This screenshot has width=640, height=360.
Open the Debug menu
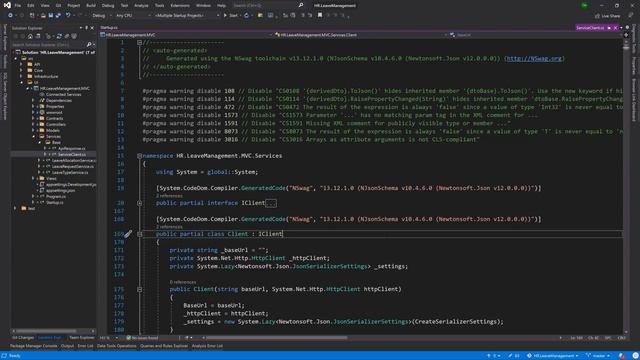click(108, 5)
